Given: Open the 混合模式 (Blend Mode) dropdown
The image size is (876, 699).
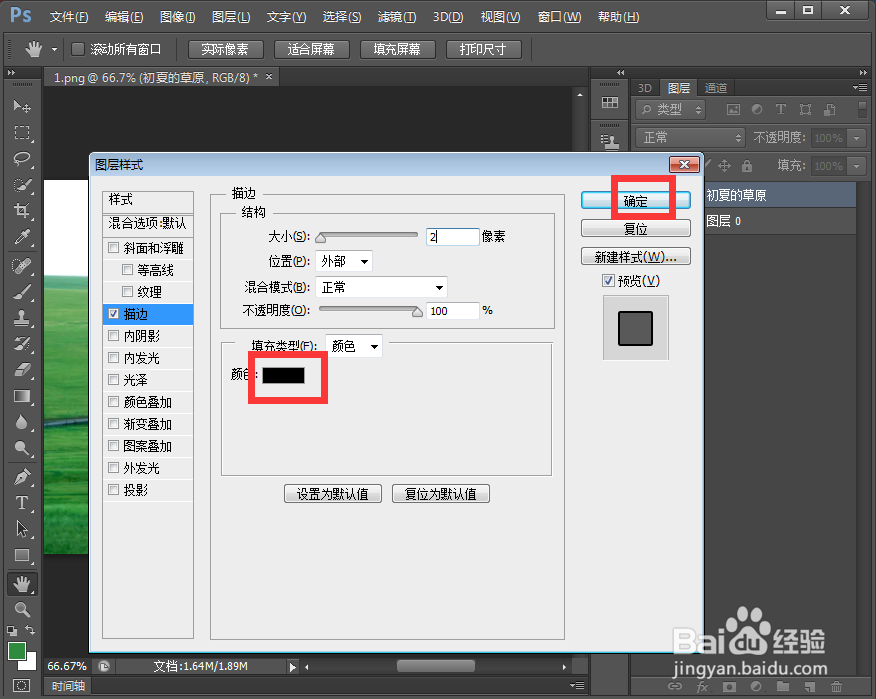Looking at the screenshot, I should (381, 285).
